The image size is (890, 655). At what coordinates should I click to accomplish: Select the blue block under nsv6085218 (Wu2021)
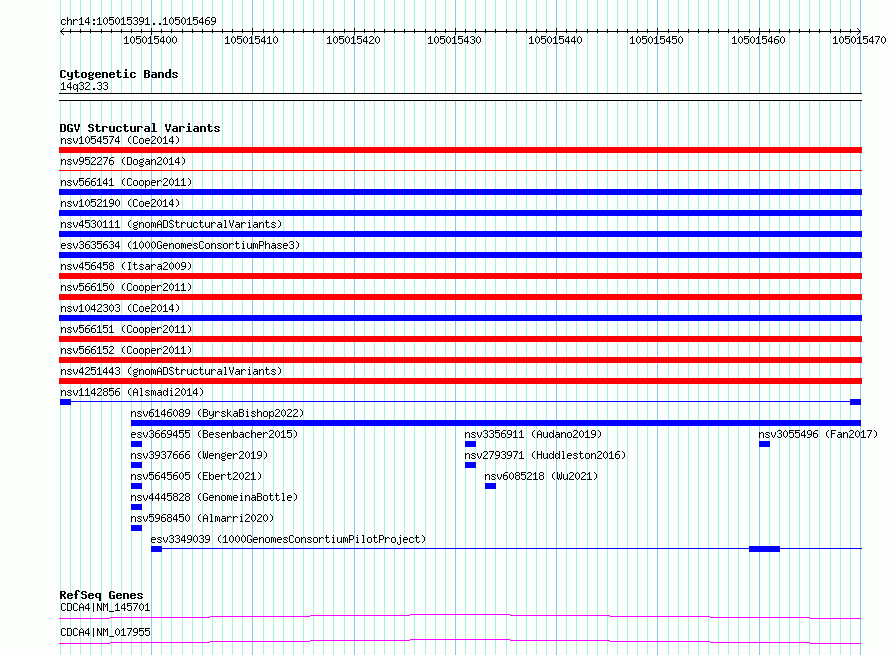click(x=490, y=486)
